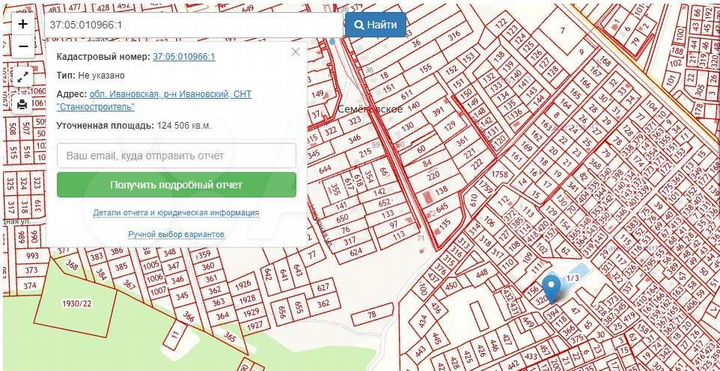Select parcel 215 on the map
720x371 pixels.
[x=365, y=152]
